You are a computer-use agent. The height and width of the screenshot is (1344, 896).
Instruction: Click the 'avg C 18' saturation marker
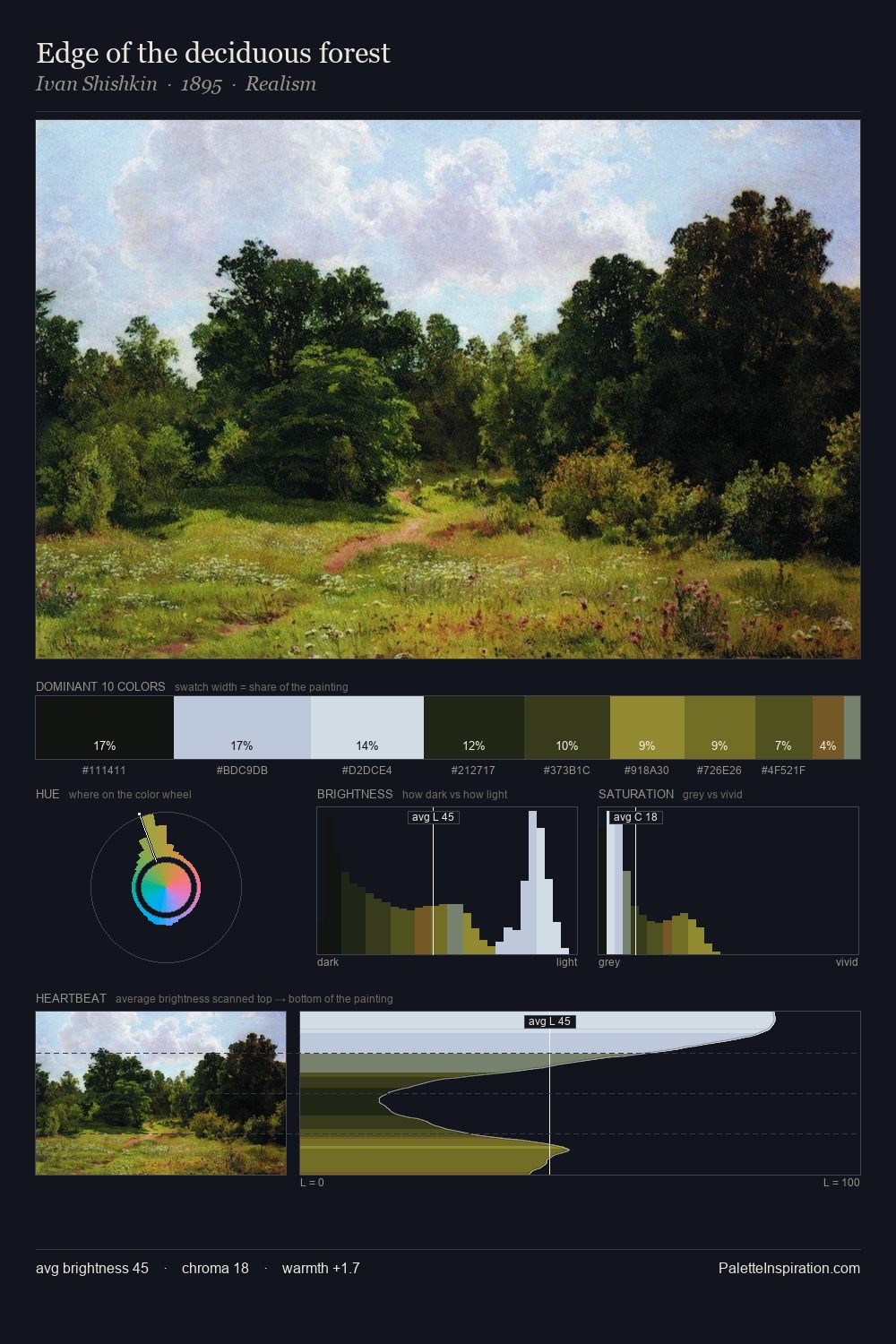coord(635,817)
